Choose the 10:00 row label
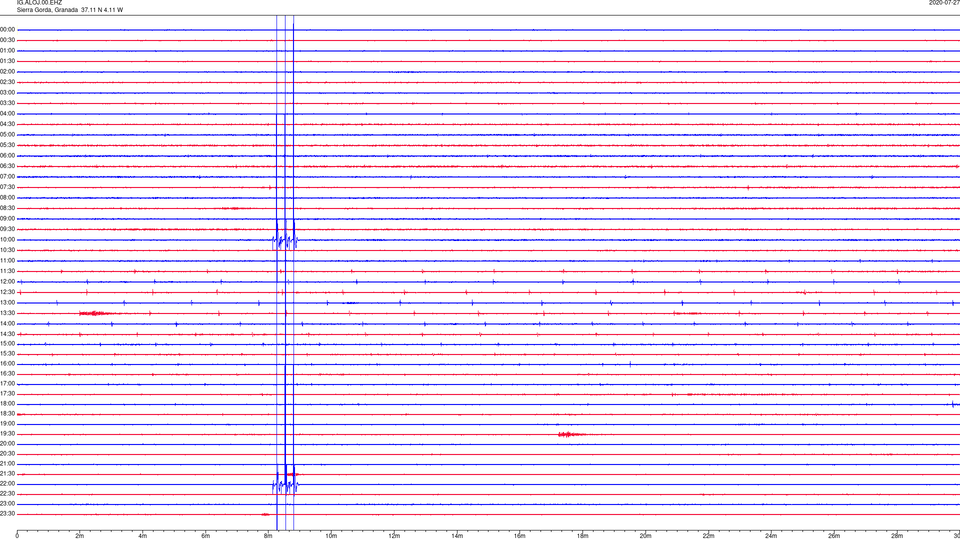Screen dimensions: 960x540 coord(7,240)
